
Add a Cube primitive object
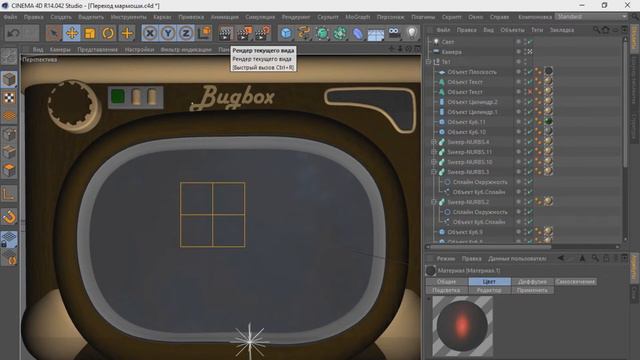point(286,33)
